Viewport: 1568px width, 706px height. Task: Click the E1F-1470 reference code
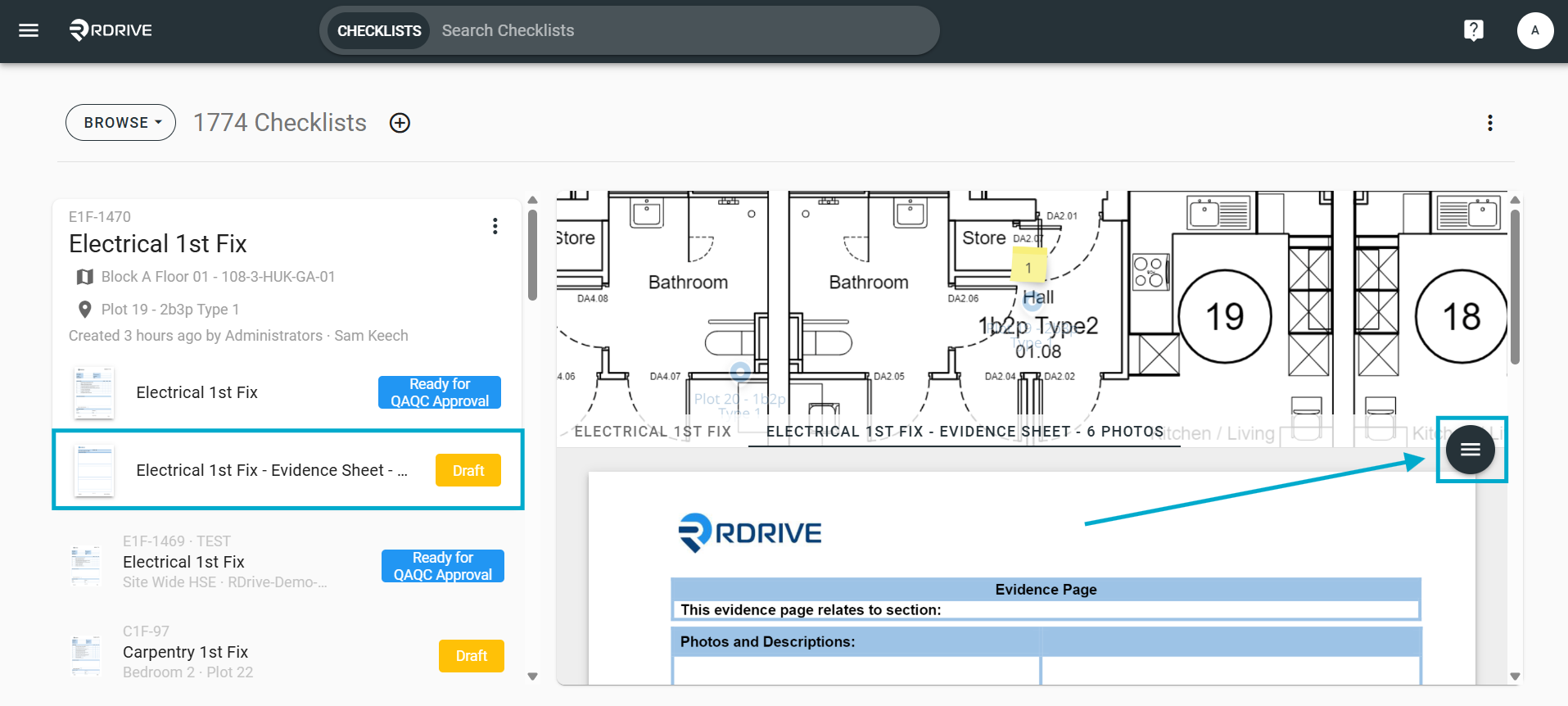coord(100,217)
